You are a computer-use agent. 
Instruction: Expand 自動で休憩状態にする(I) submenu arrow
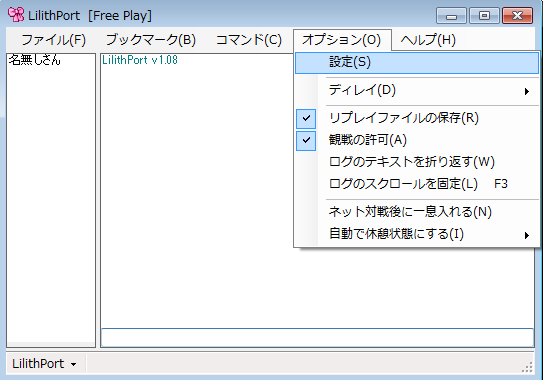pos(527,235)
